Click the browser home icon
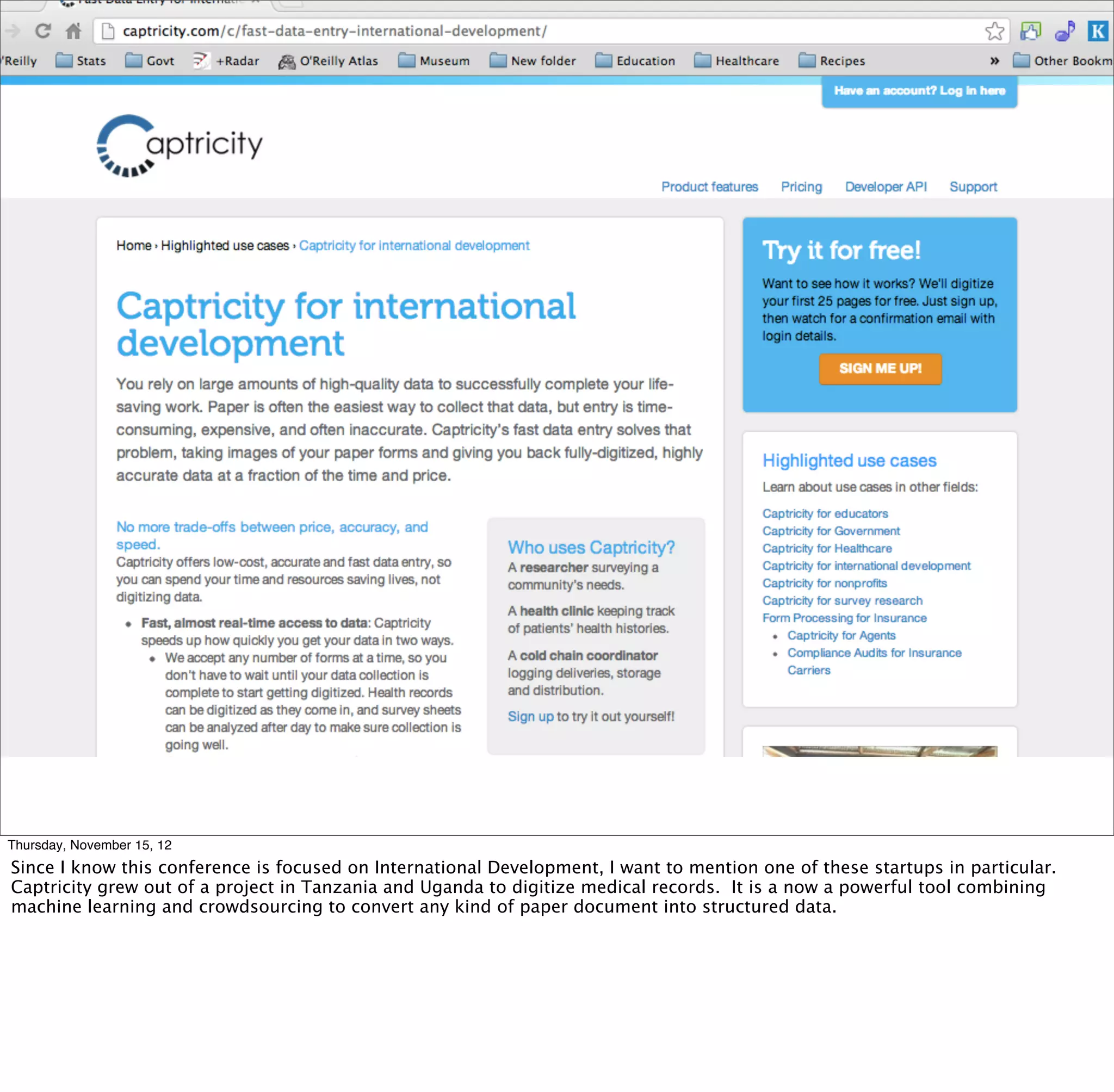 [x=73, y=30]
